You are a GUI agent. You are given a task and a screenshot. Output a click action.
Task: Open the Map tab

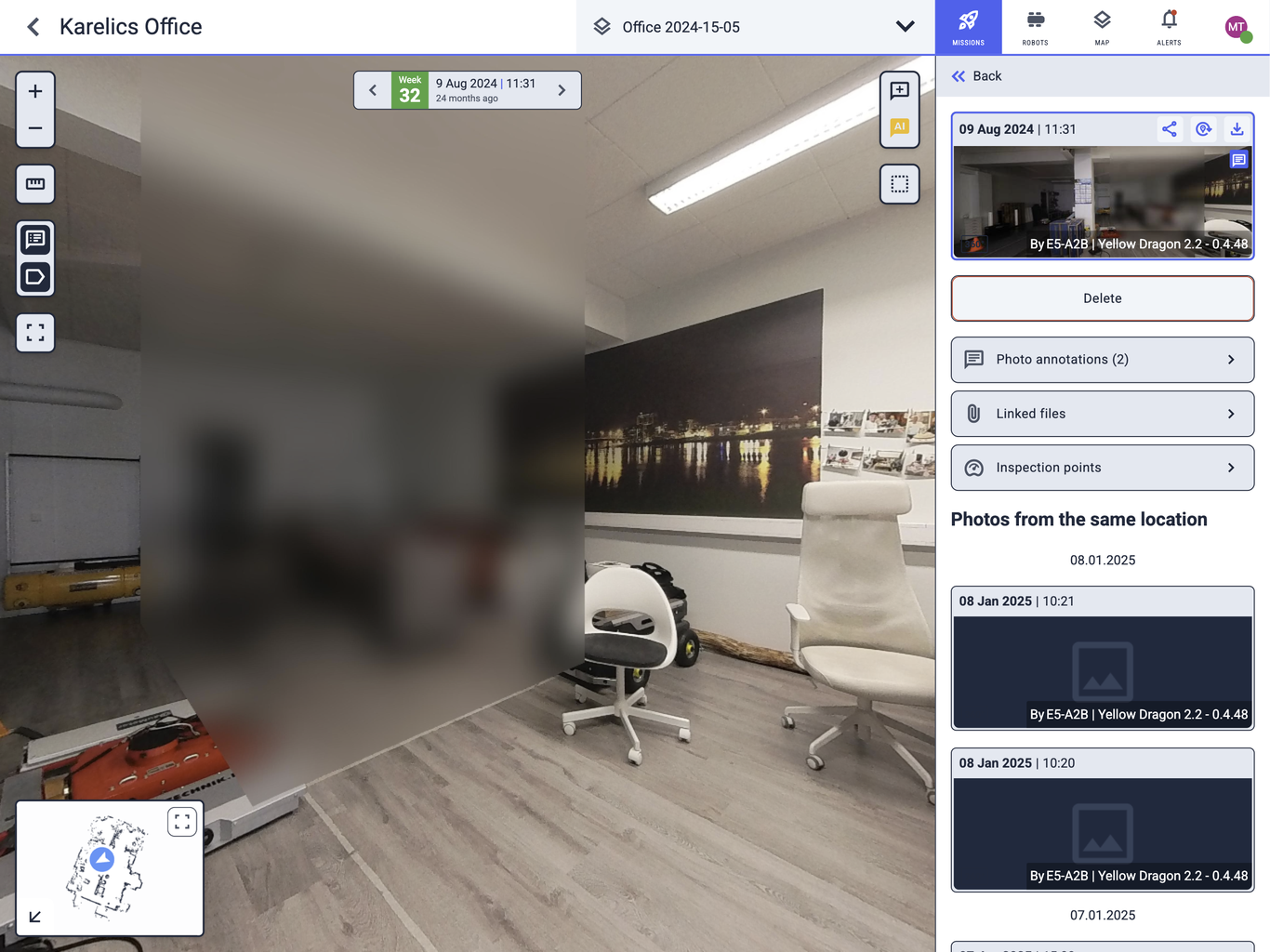(1102, 27)
